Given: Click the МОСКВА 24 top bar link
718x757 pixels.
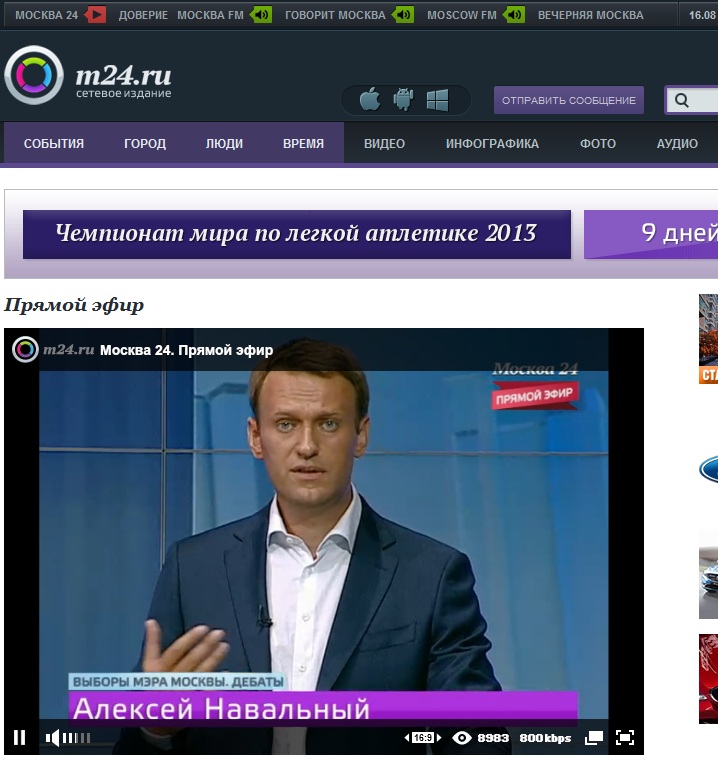Looking at the screenshot, I should [x=46, y=15].
